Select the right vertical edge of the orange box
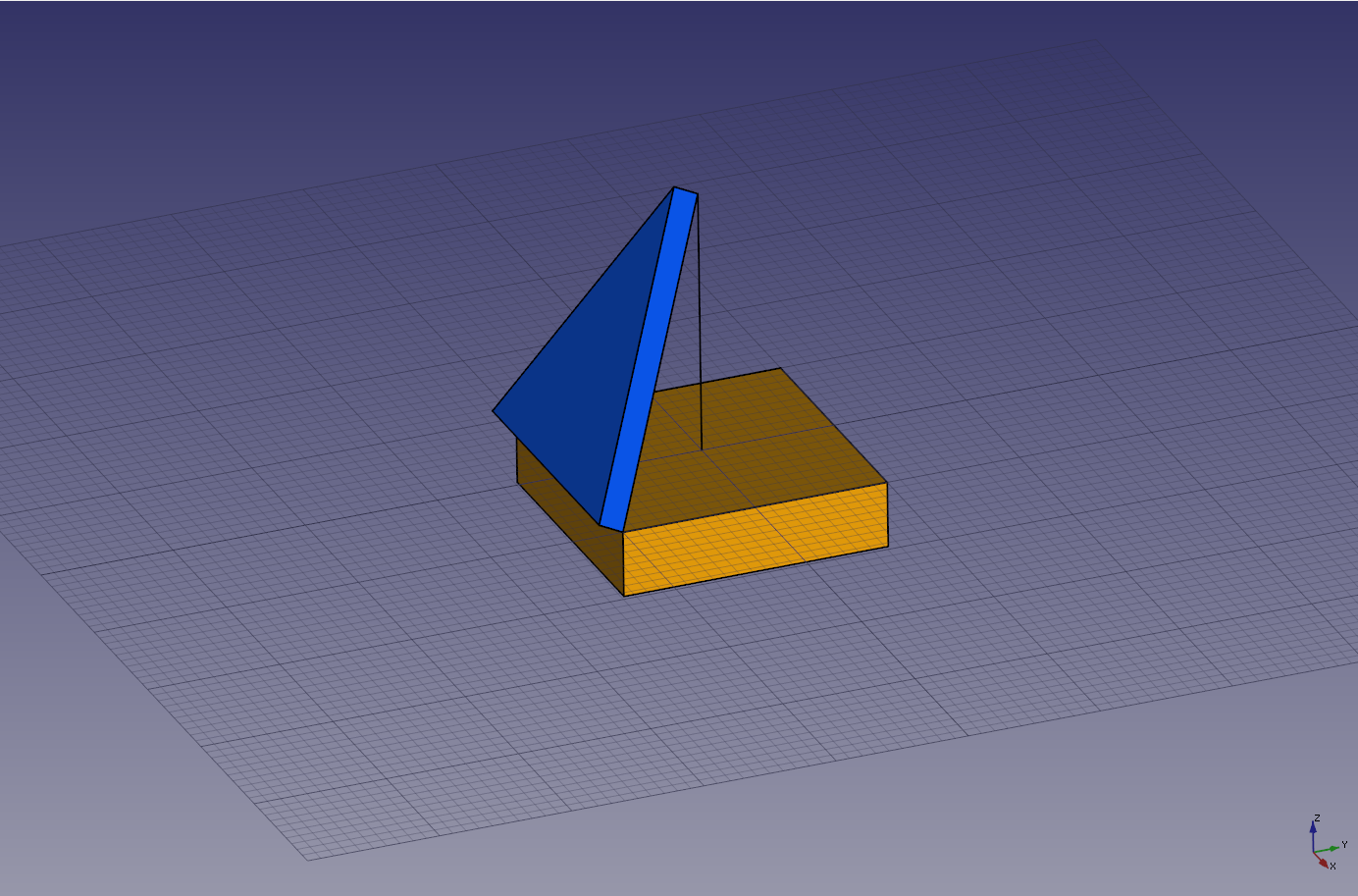Screen dimensions: 1358x896 tap(887, 515)
